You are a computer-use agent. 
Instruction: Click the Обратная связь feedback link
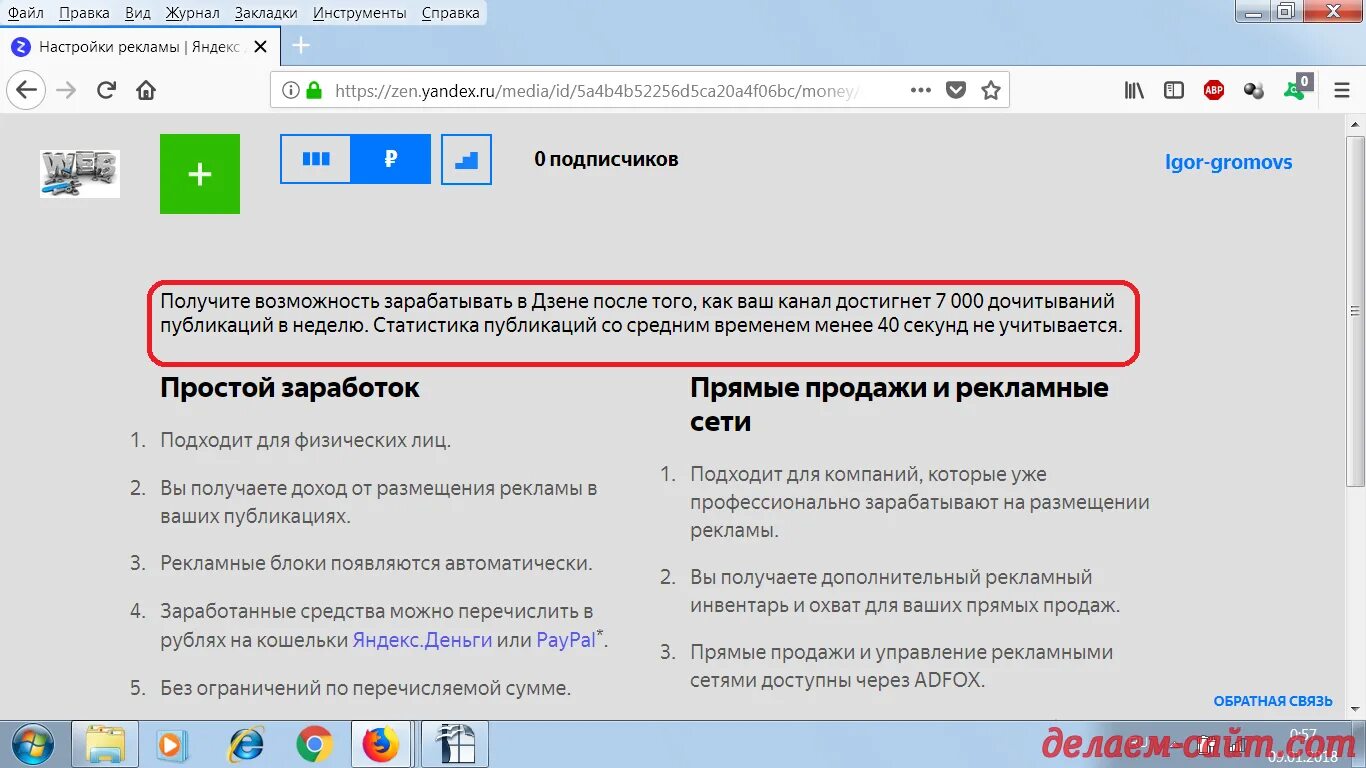pos(1273,701)
